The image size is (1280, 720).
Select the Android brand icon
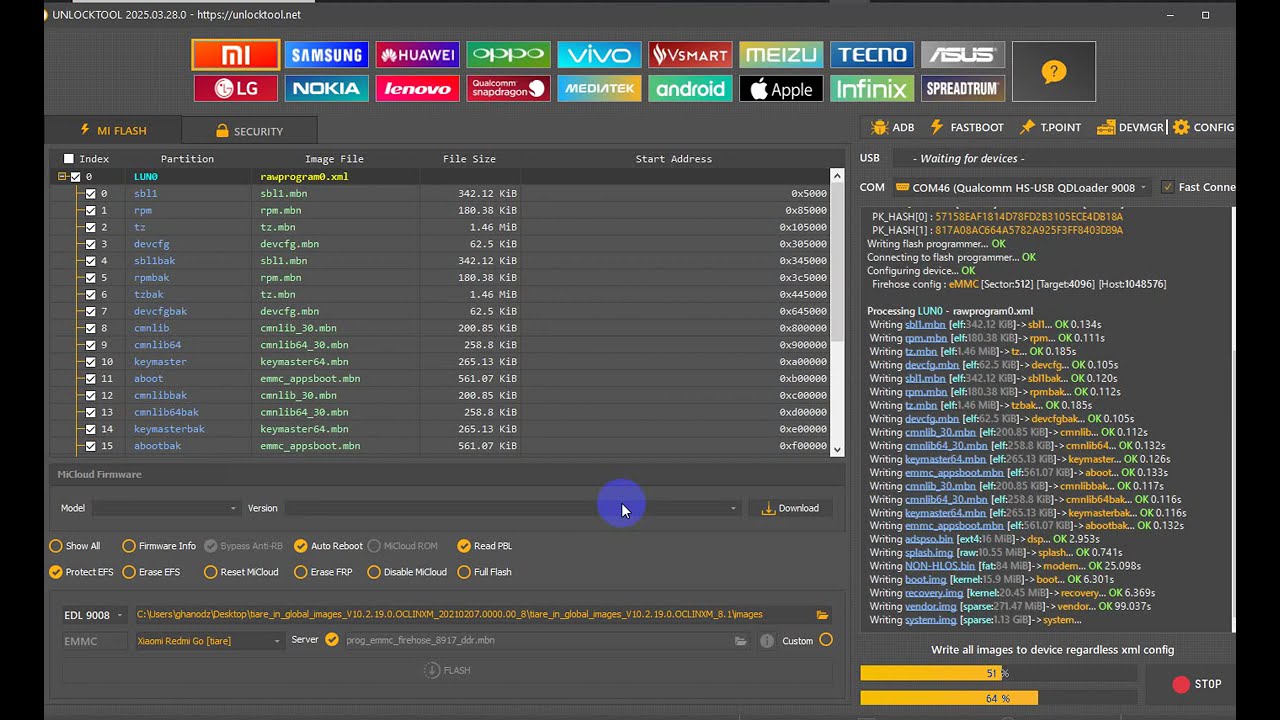690,89
